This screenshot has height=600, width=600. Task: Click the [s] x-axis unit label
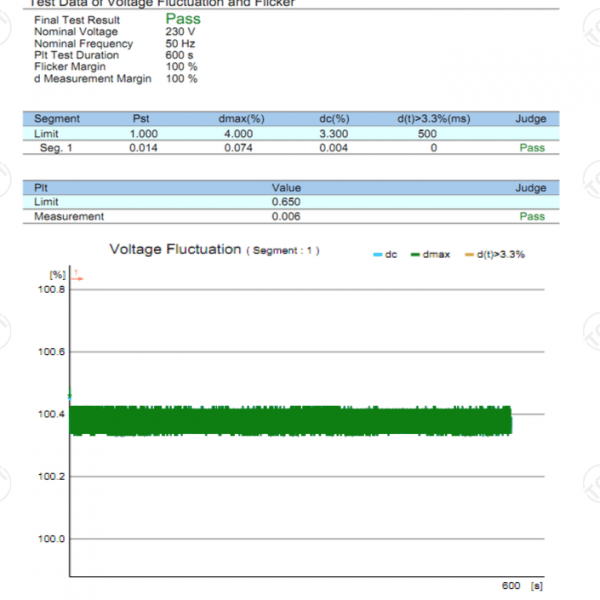coord(537,586)
